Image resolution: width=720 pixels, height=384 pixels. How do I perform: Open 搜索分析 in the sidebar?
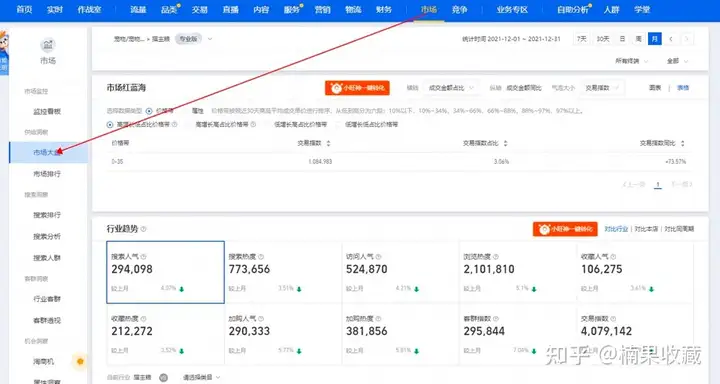[x=47, y=237]
